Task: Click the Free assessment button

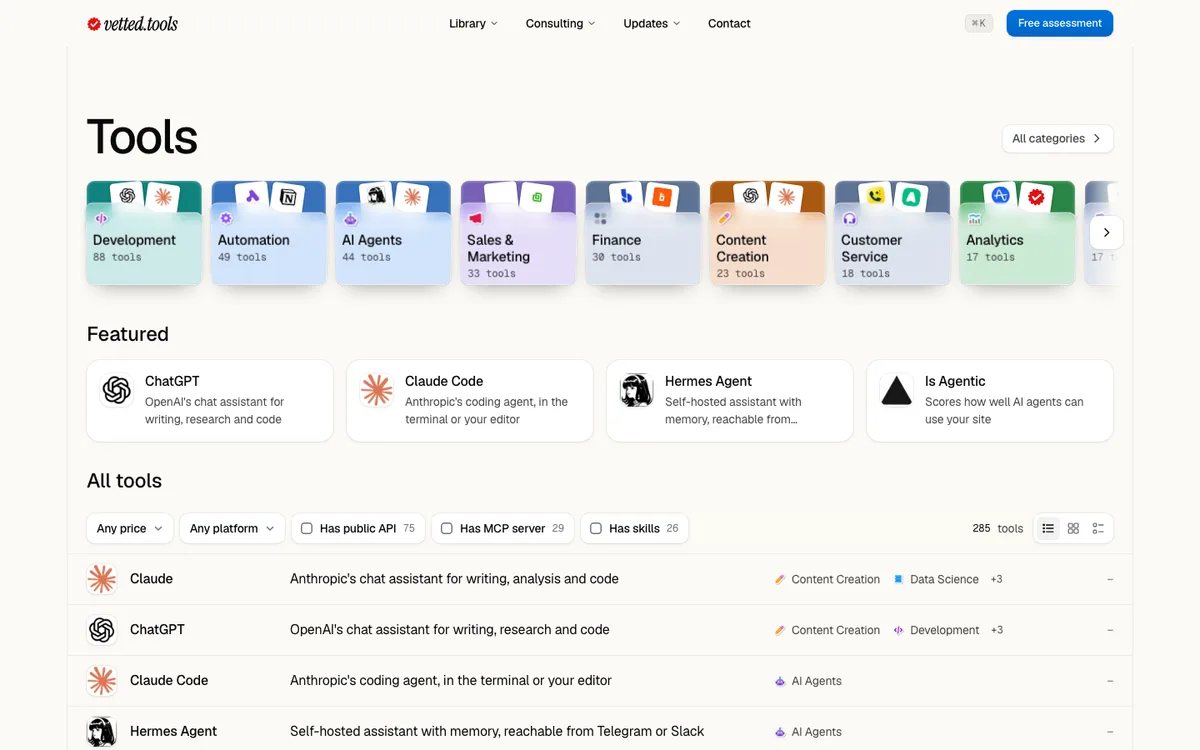Action: [x=1059, y=23]
